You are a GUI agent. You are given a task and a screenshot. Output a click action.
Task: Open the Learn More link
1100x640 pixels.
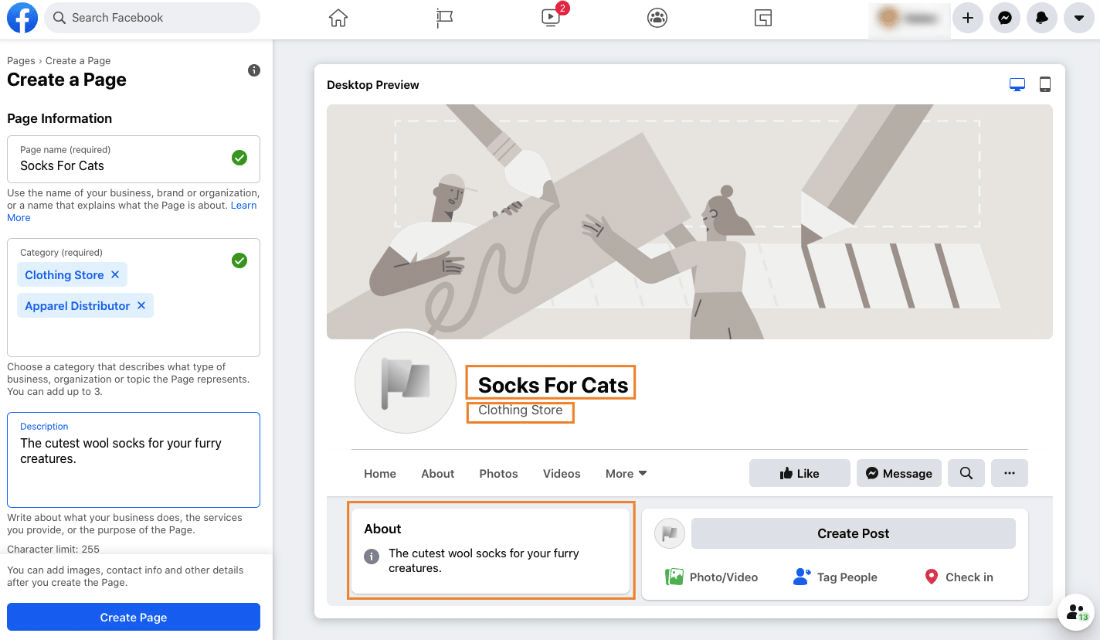click(x=244, y=204)
